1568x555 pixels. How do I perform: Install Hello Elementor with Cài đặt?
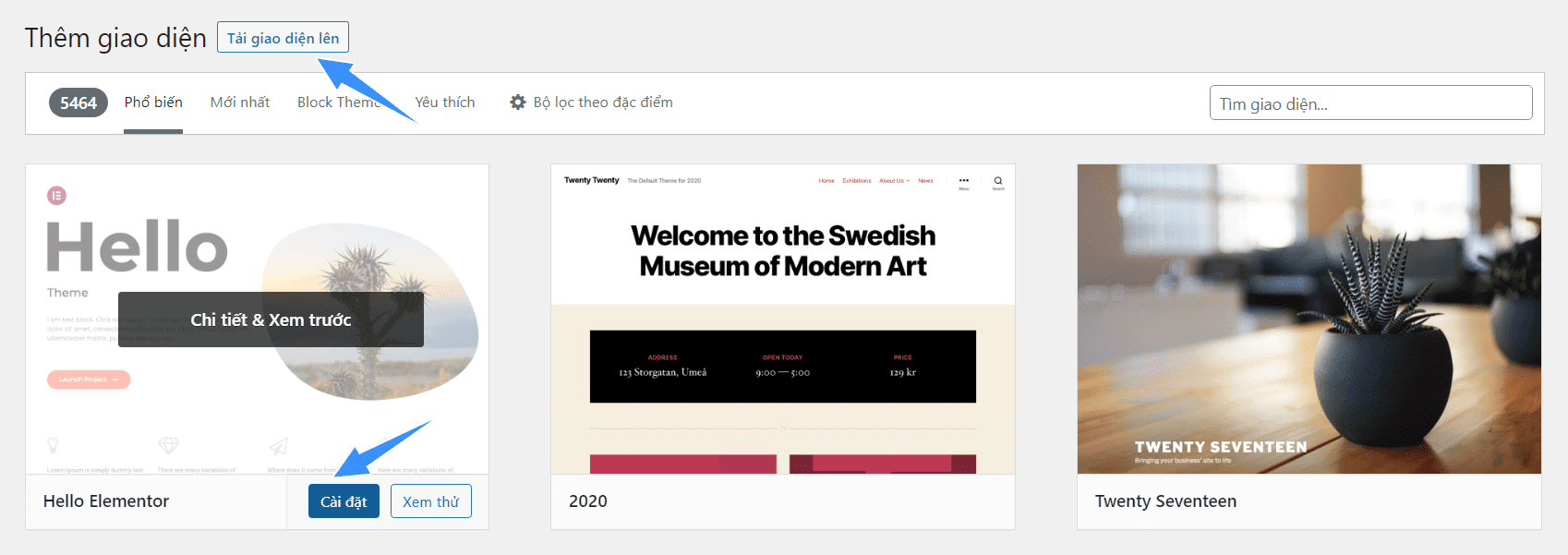pos(344,501)
